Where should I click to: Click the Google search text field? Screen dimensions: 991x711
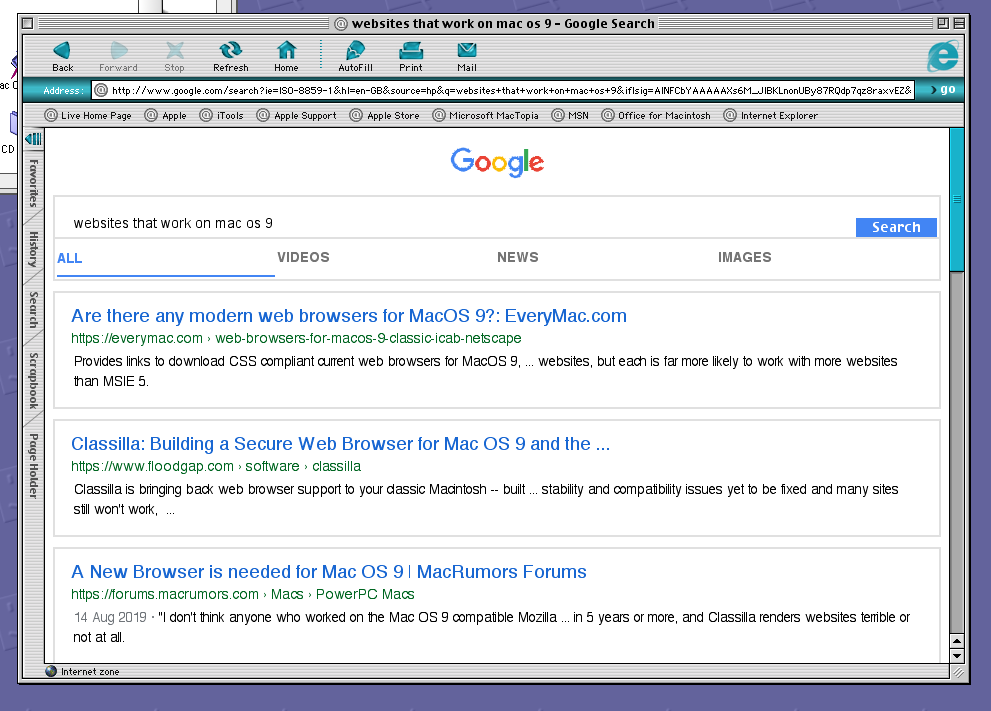(x=455, y=223)
